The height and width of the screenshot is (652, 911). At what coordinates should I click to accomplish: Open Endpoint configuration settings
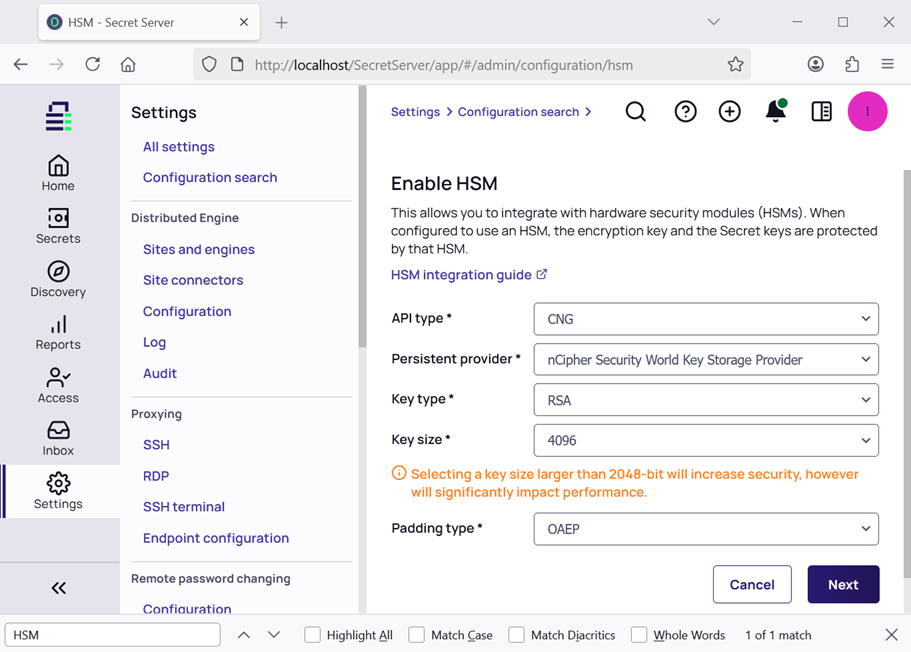pos(216,538)
